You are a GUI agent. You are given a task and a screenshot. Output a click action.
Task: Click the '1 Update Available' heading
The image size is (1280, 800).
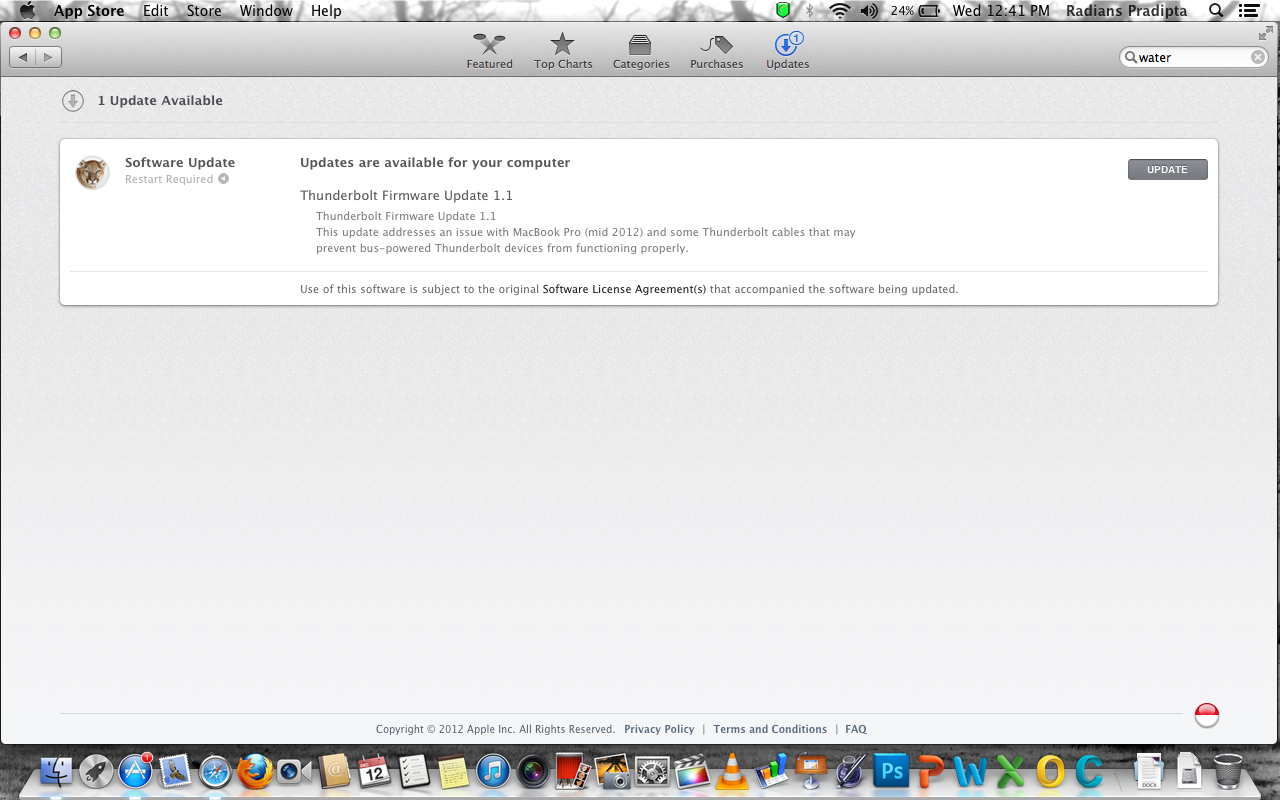pyautogui.click(x=160, y=100)
